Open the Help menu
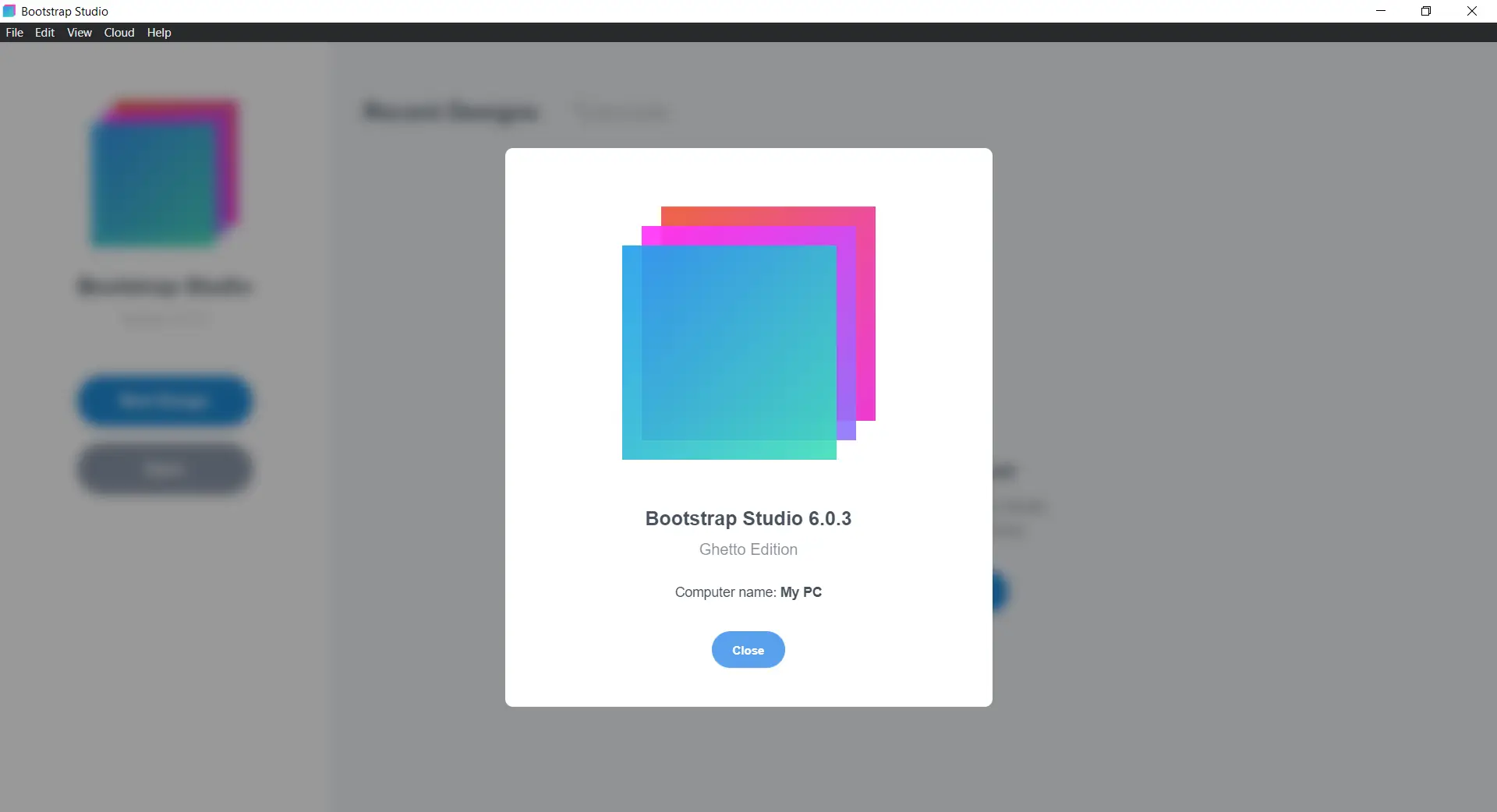This screenshot has width=1497, height=812. tap(158, 32)
